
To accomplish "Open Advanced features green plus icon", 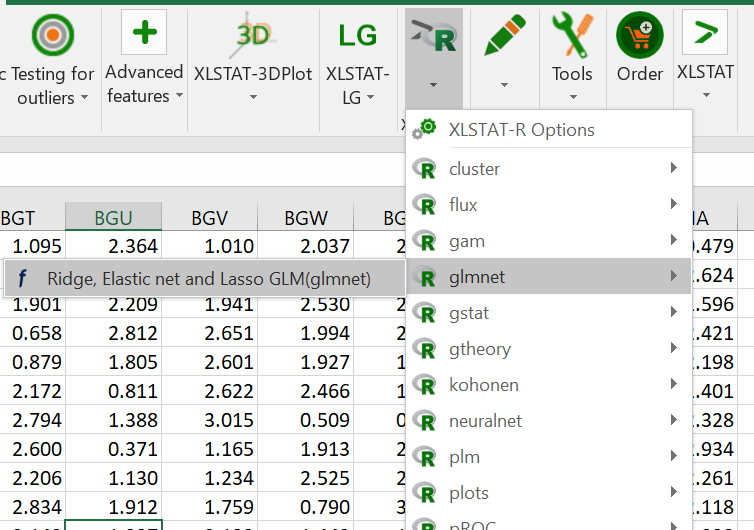I will pos(144,33).
